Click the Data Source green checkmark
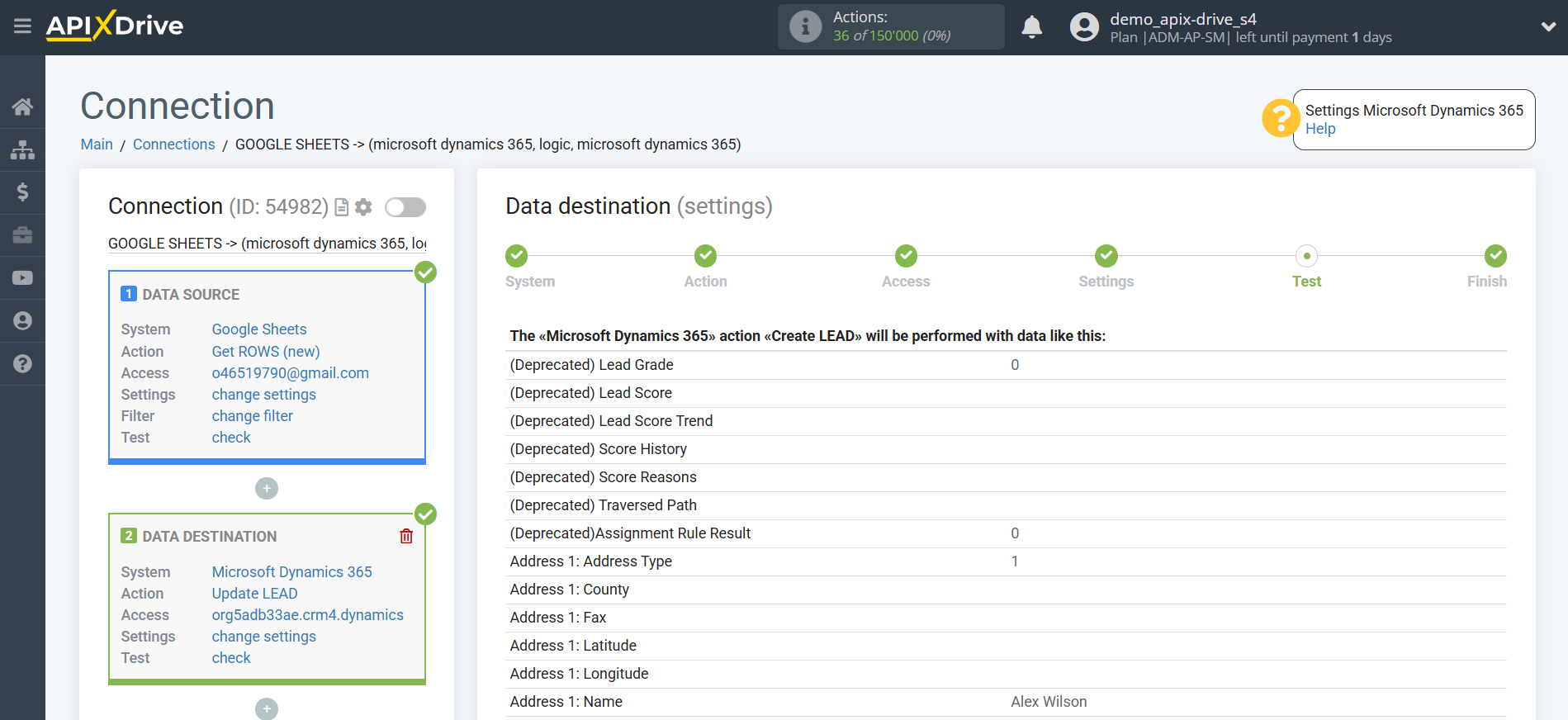The image size is (1568, 720). [425, 272]
